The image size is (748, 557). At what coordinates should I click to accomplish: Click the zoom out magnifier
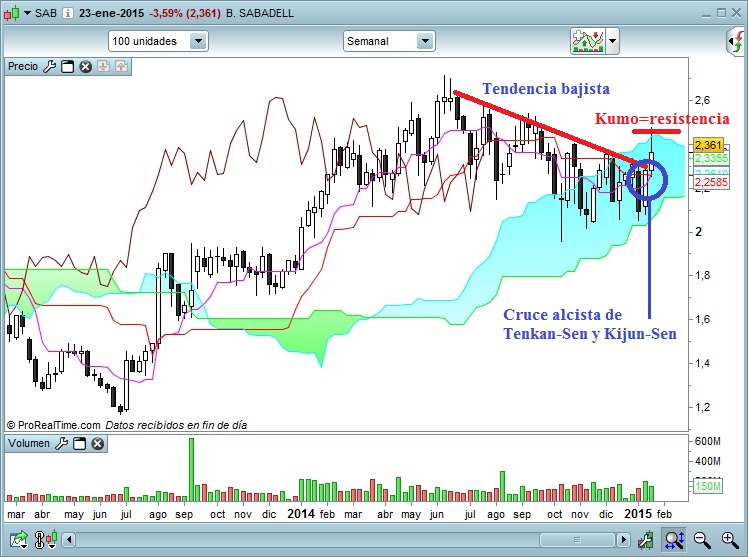click(702, 540)
